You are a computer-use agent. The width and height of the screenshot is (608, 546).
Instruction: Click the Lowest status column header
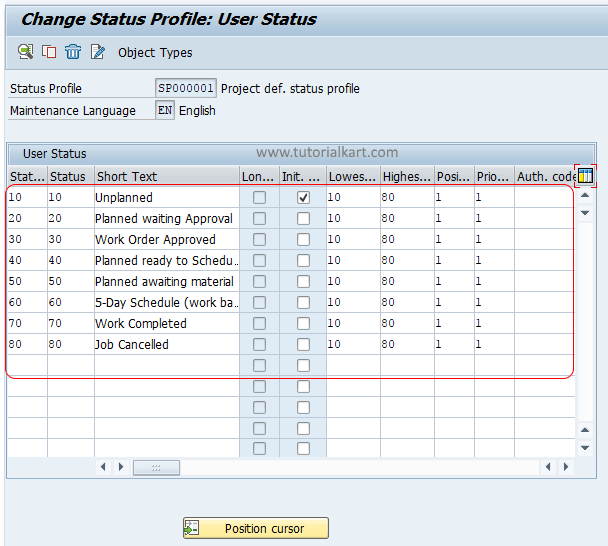(353, 176)
